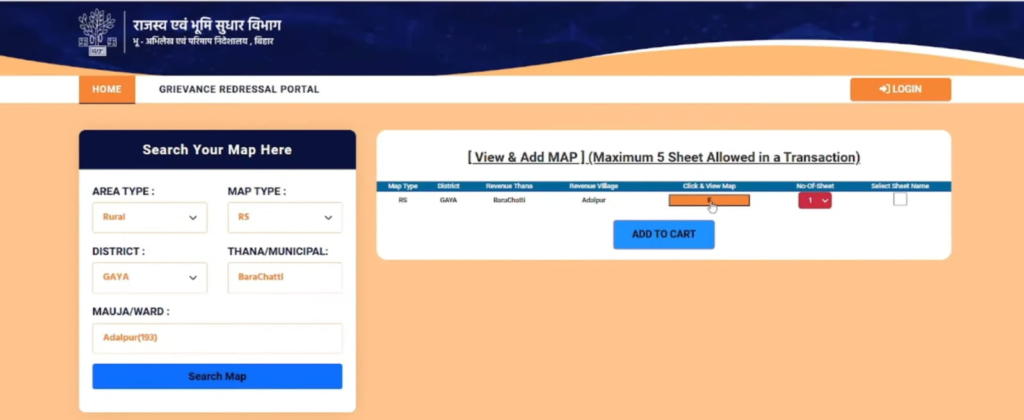The height and width of the screenshot is (420, 1024).
Task: Tick the Select Sheet Name checkbox
Action: (x=900, y=199)
